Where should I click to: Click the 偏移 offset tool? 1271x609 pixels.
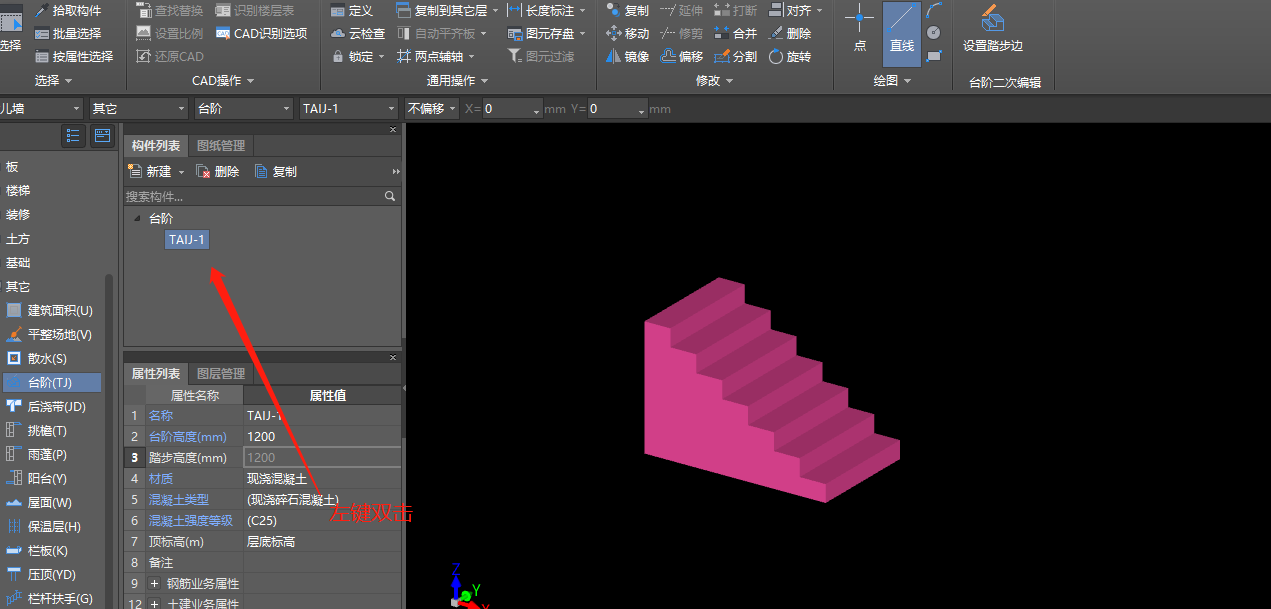[x=682, y=57]
